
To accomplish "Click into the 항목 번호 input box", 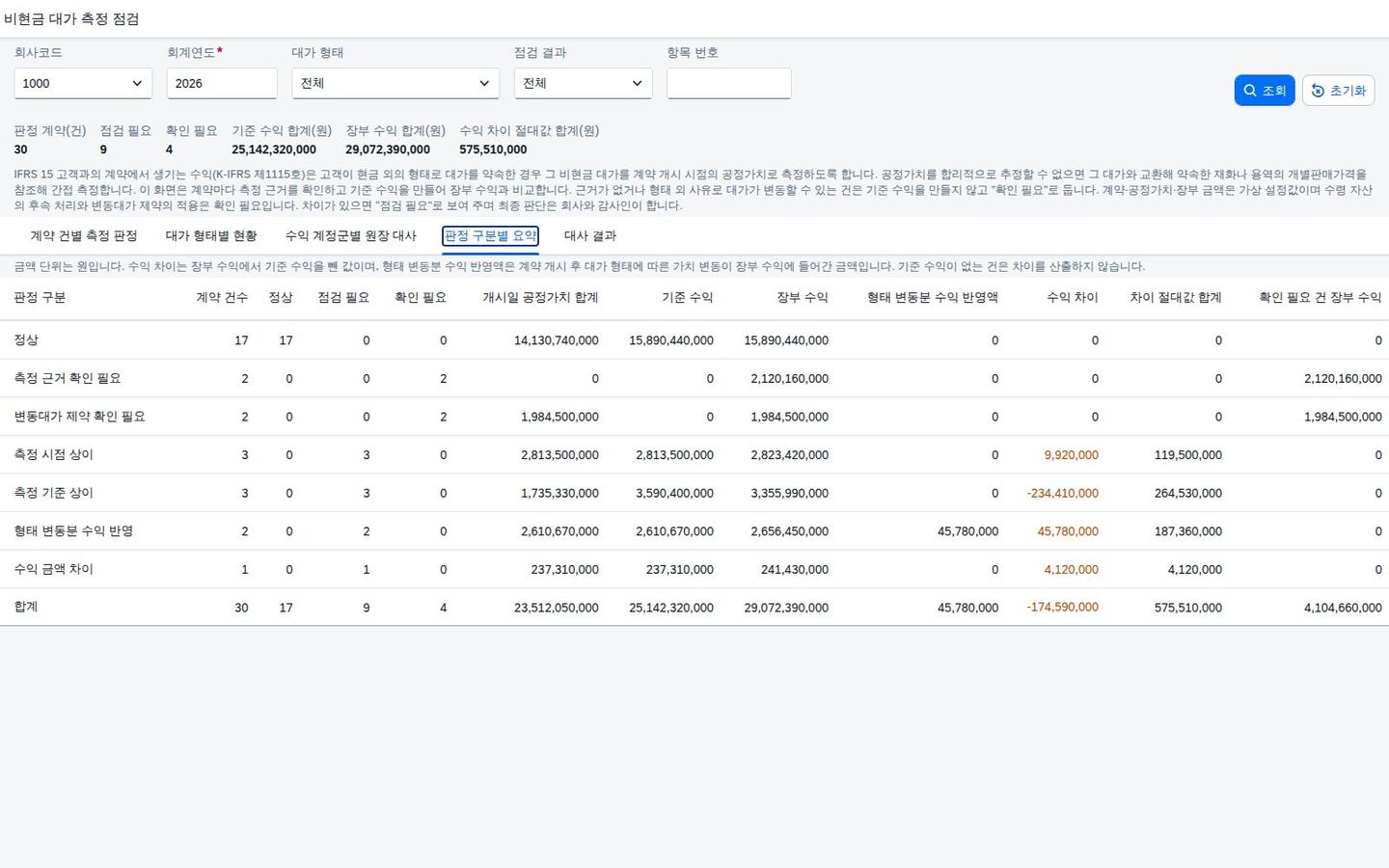I will (728, 83).
